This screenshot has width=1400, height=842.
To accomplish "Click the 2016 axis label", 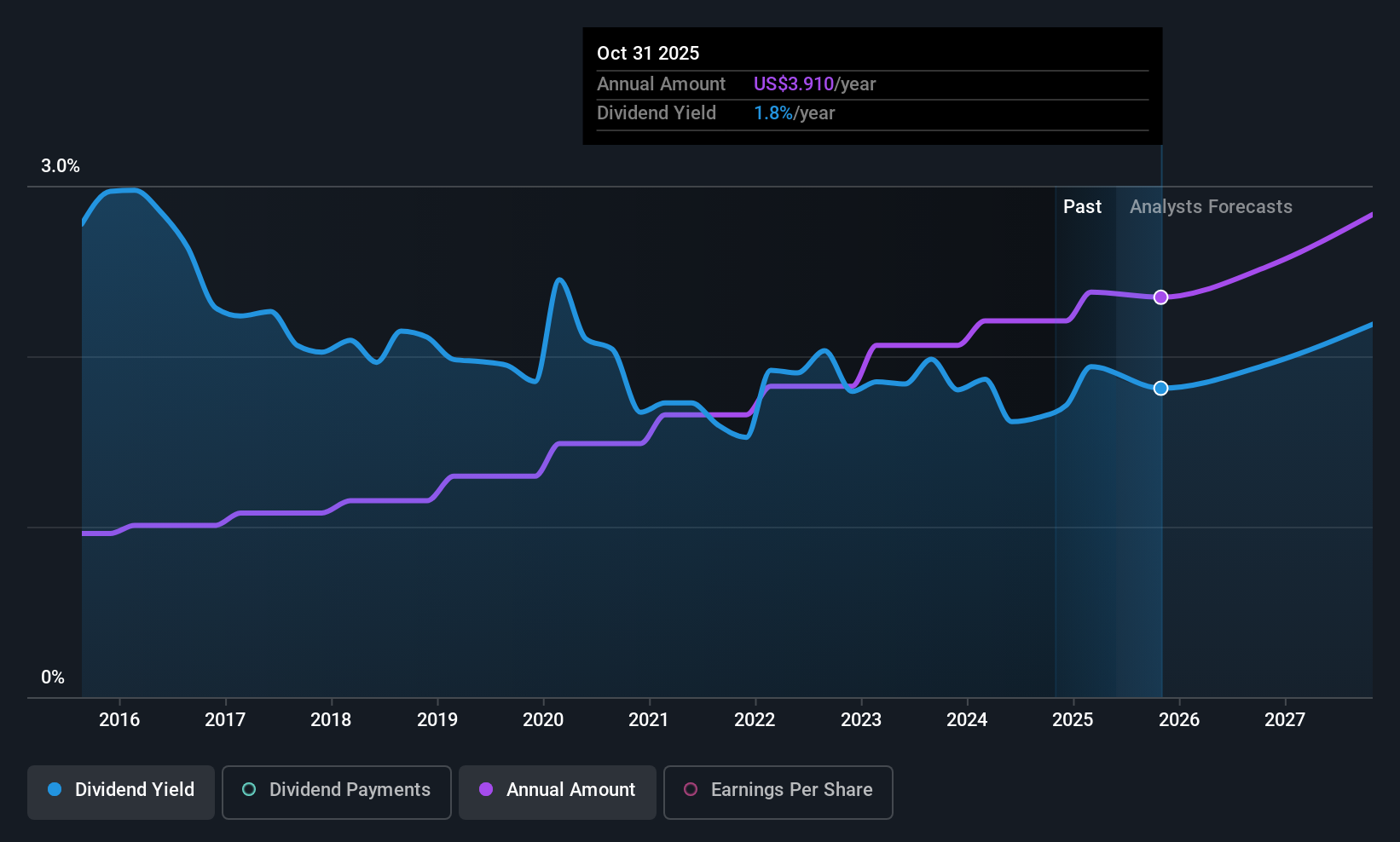I will click(119, 720).
